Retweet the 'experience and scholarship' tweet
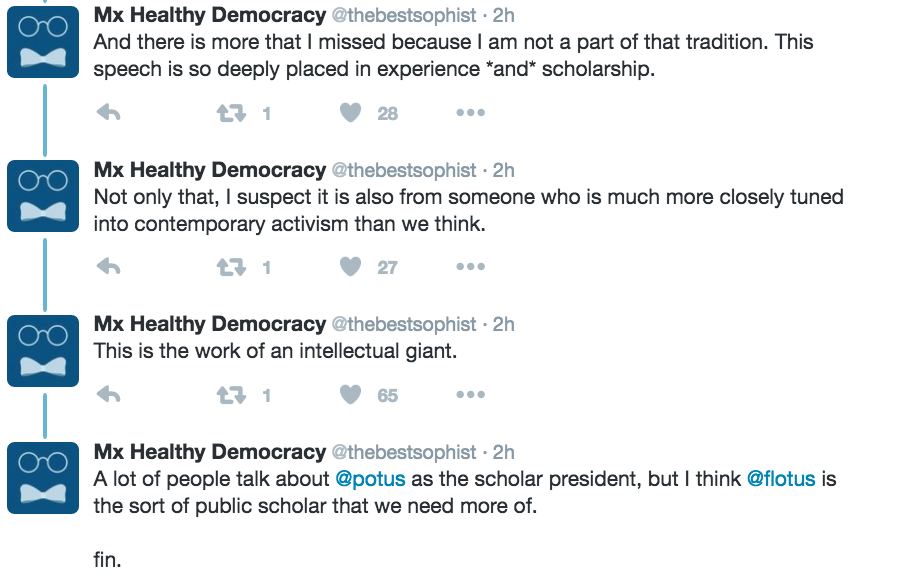Viewport: 898px width, 587px height. pyautogui.click(x=231, y=113)
